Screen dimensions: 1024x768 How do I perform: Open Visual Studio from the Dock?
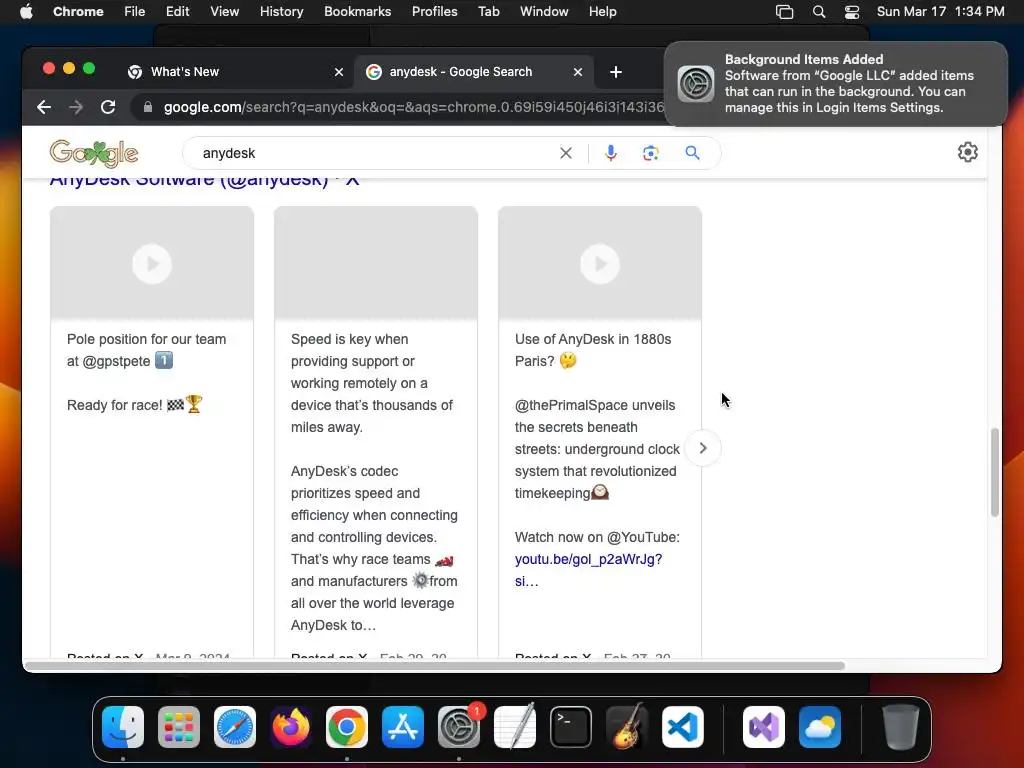764,727
